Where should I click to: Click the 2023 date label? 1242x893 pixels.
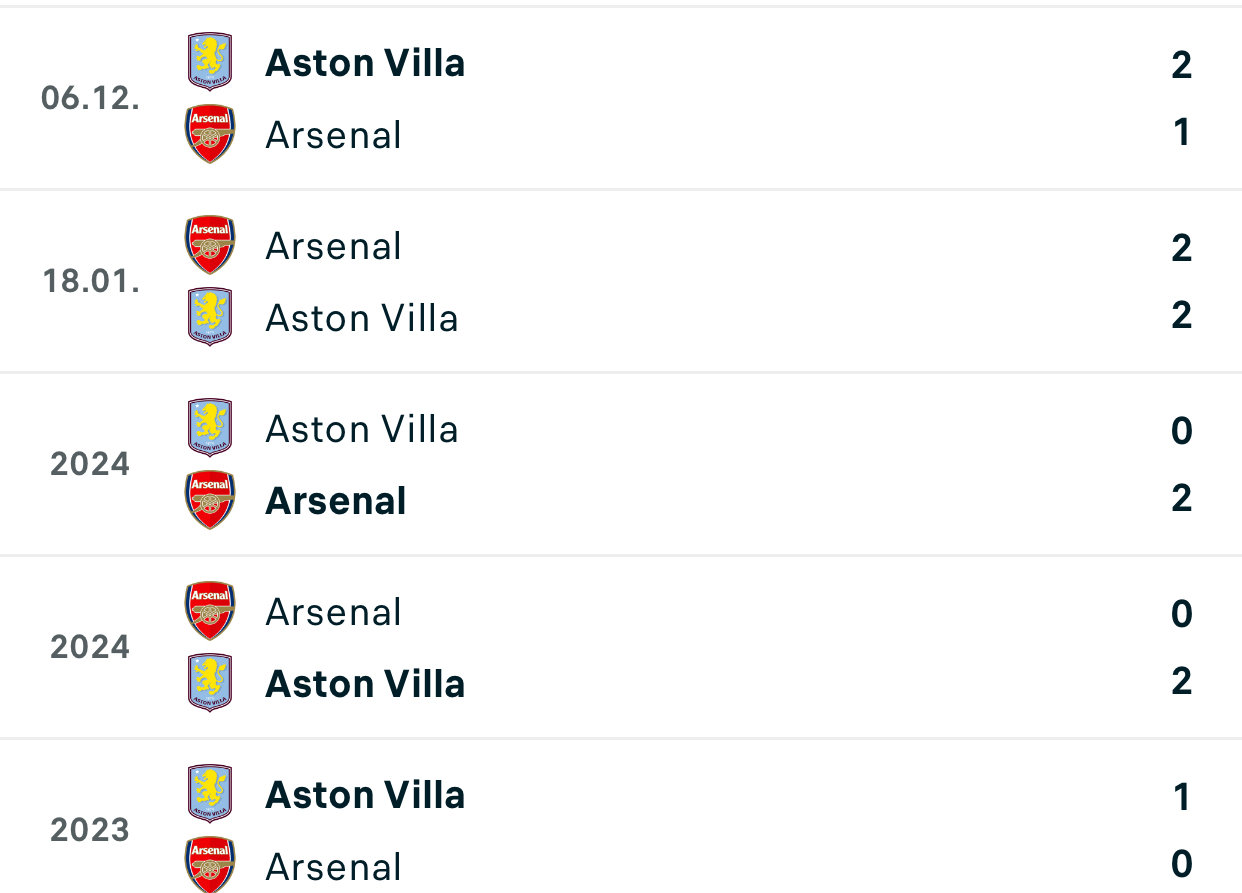(90, 830)
